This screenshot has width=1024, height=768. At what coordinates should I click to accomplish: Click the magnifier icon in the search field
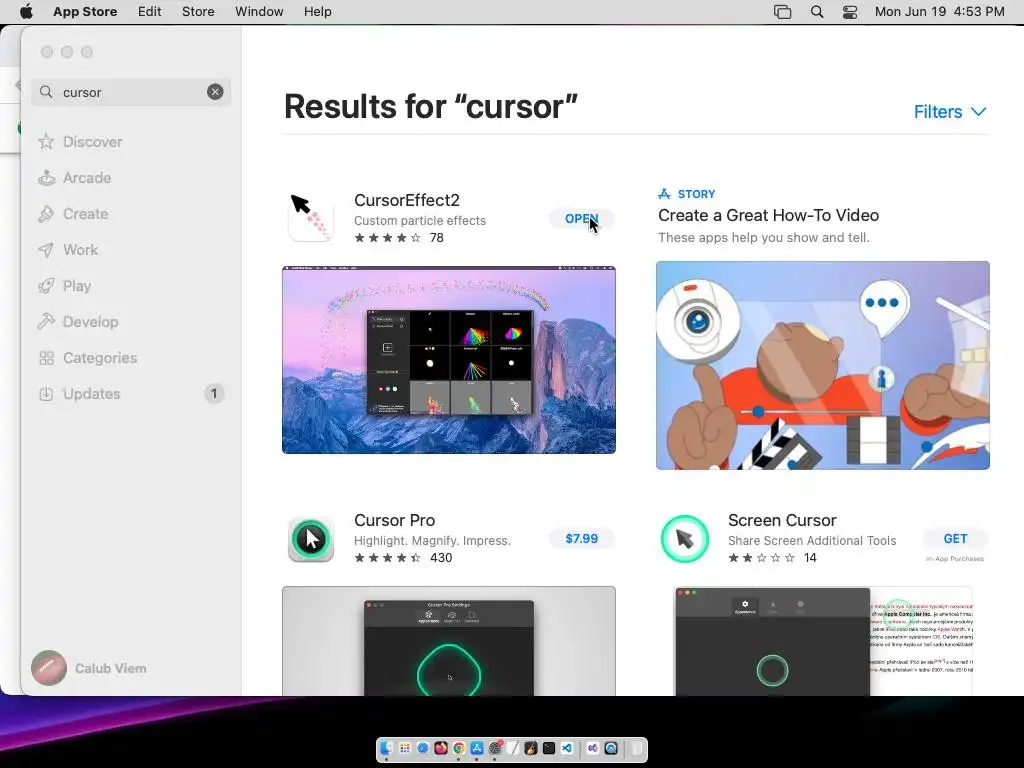click(46, 92)
